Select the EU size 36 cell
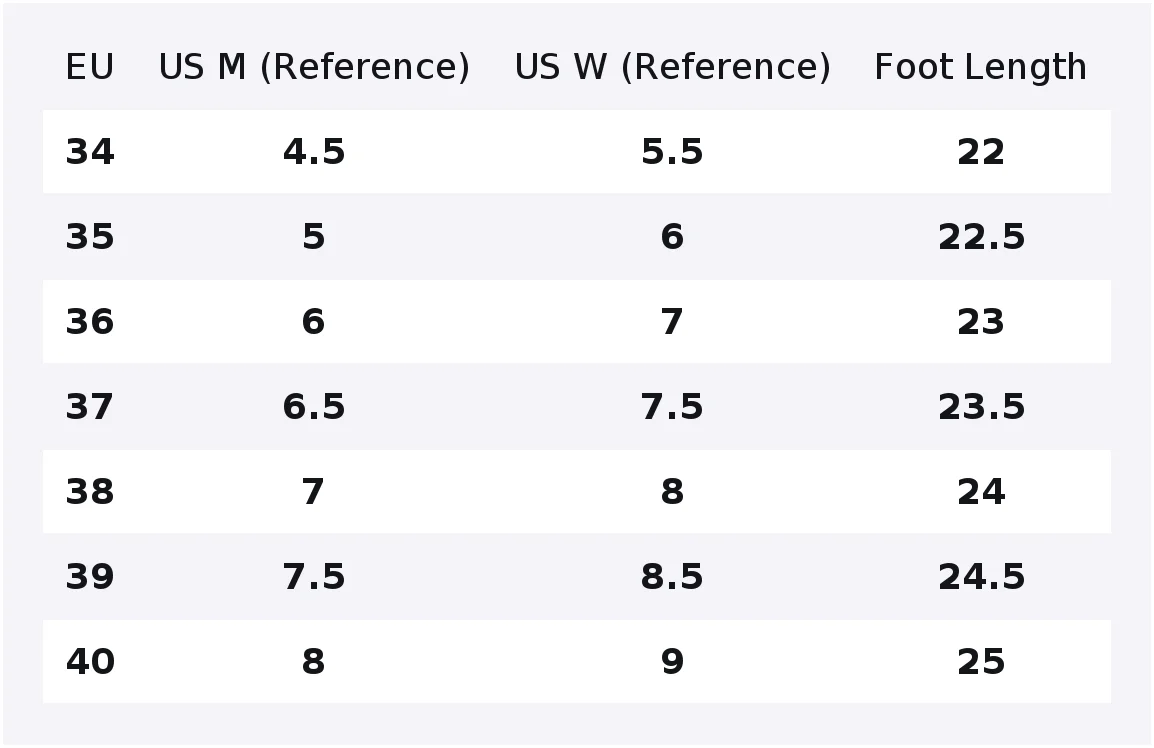1154x748 pixels. (90, 322)
